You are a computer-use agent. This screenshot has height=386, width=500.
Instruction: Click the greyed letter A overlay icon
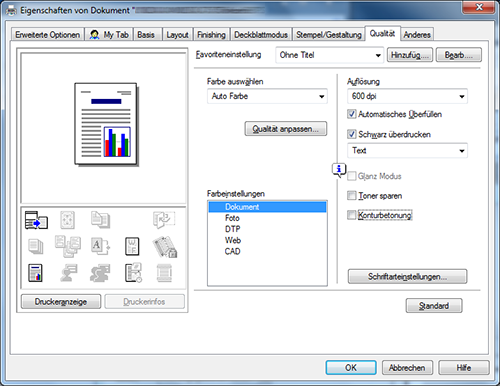pos(100,246)
